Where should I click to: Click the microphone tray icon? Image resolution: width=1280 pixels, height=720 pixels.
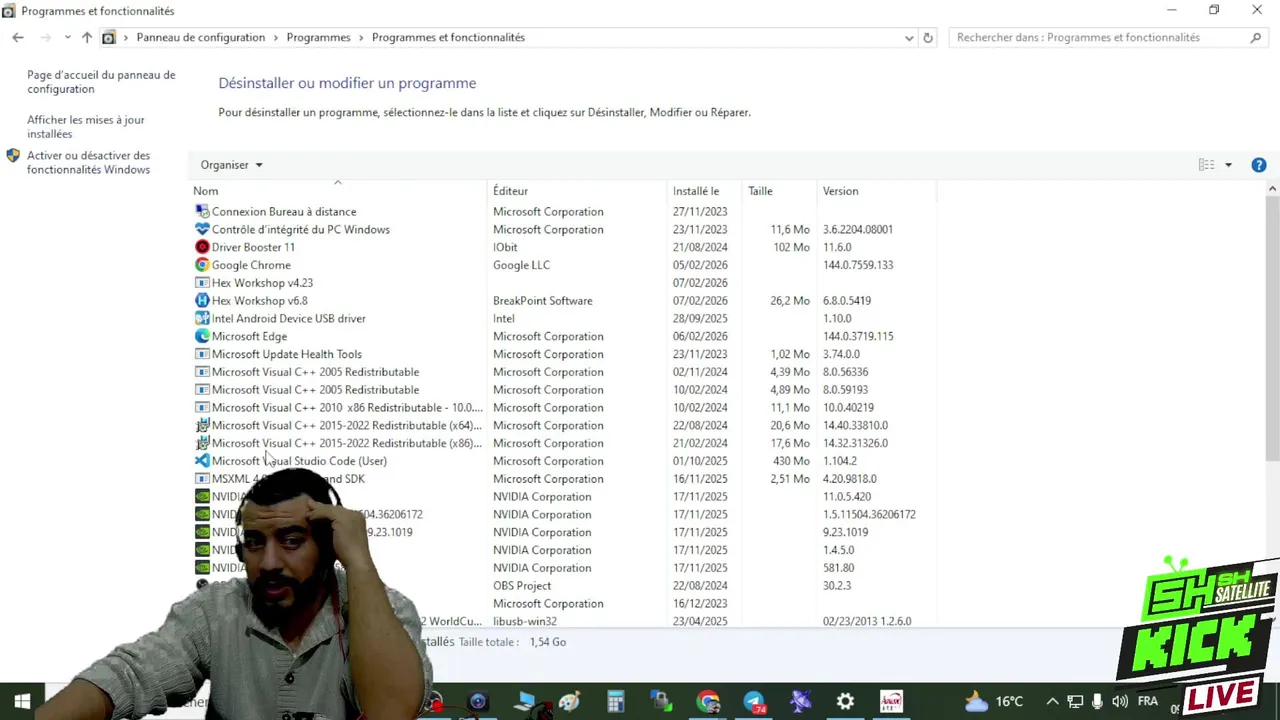(1097, 702)
